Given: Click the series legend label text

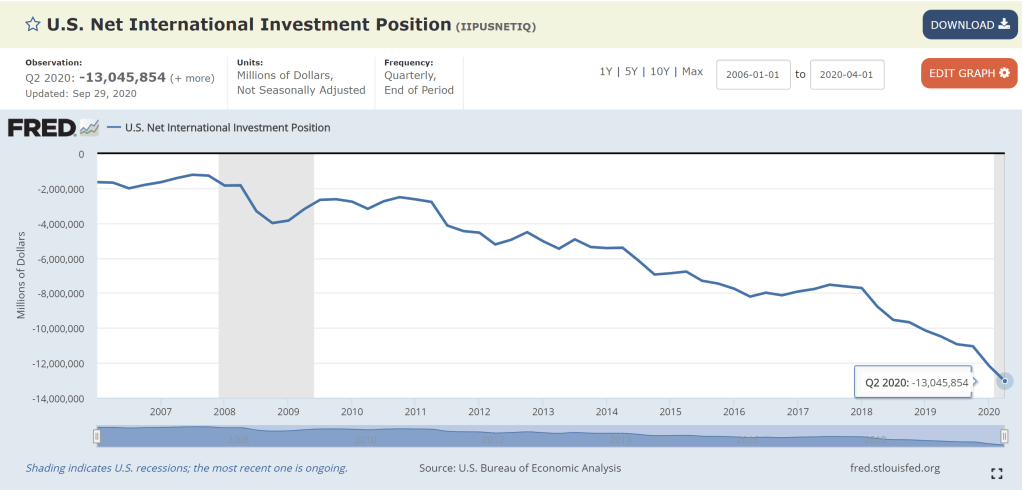Looking at the screenshot, I should [x=227, y=128].
